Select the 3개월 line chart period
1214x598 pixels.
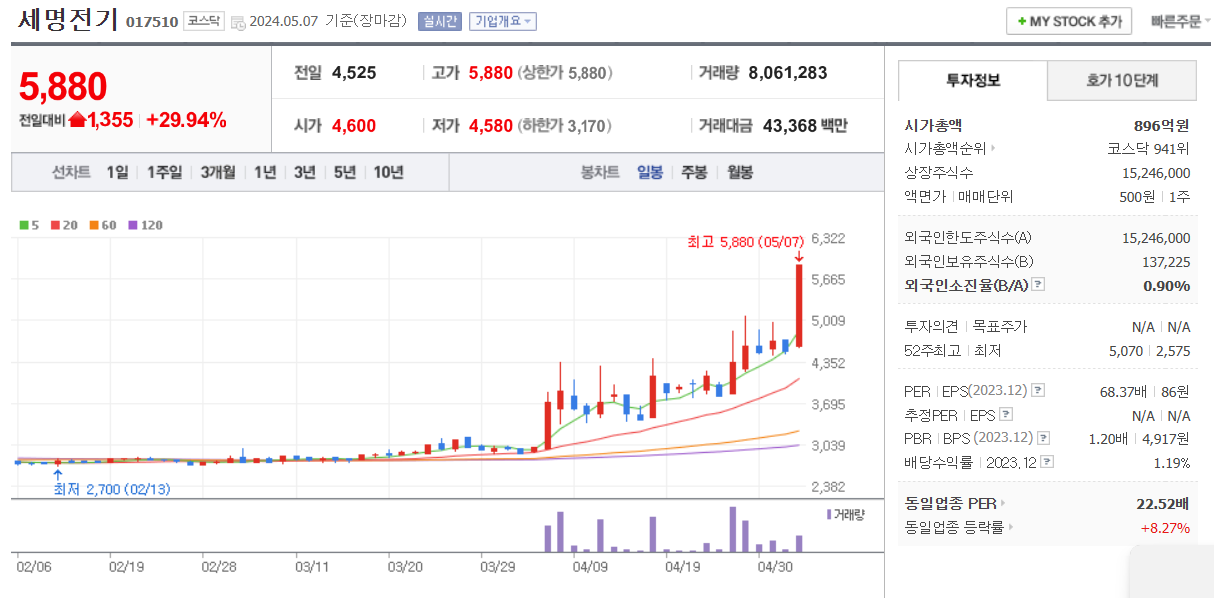217,172
